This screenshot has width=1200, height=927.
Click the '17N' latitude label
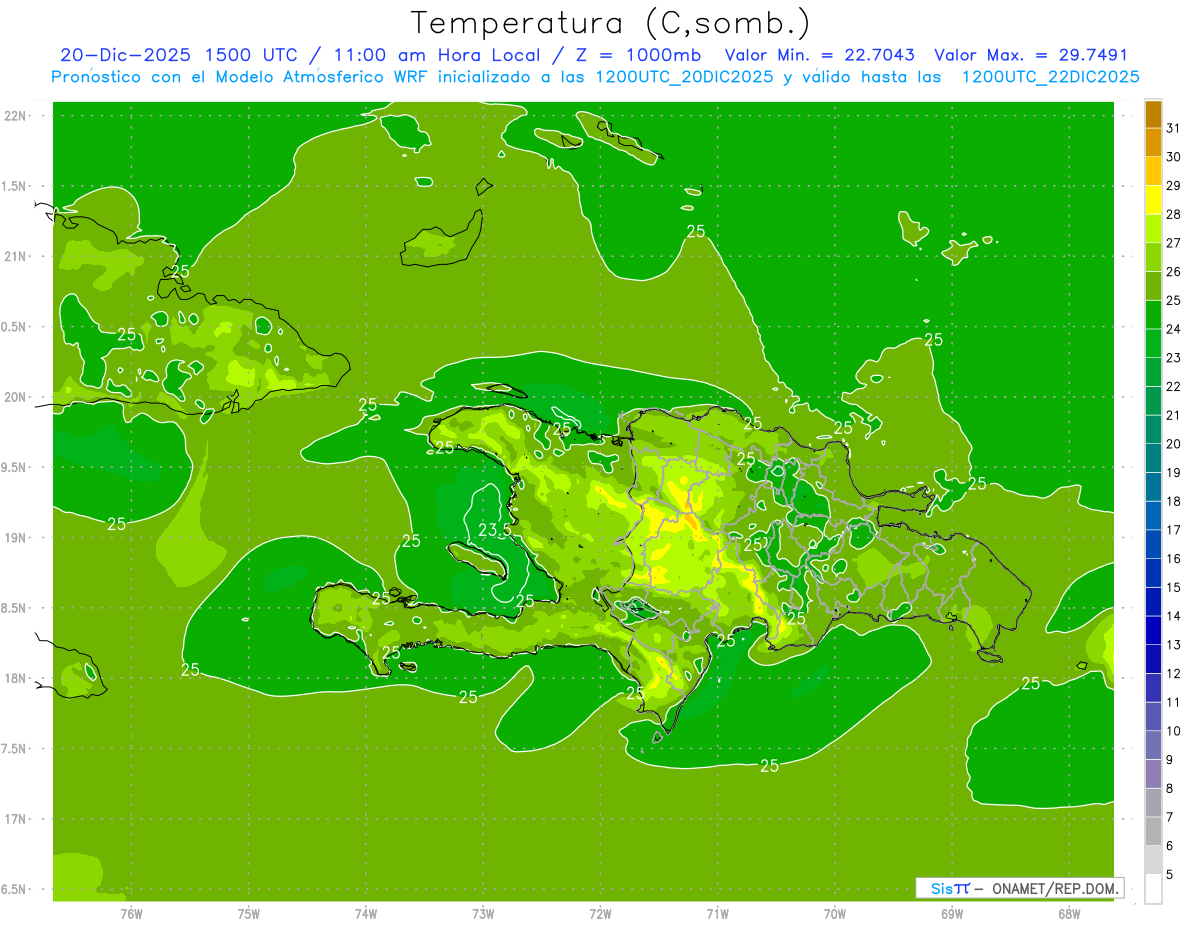click(x=15, y=819)
